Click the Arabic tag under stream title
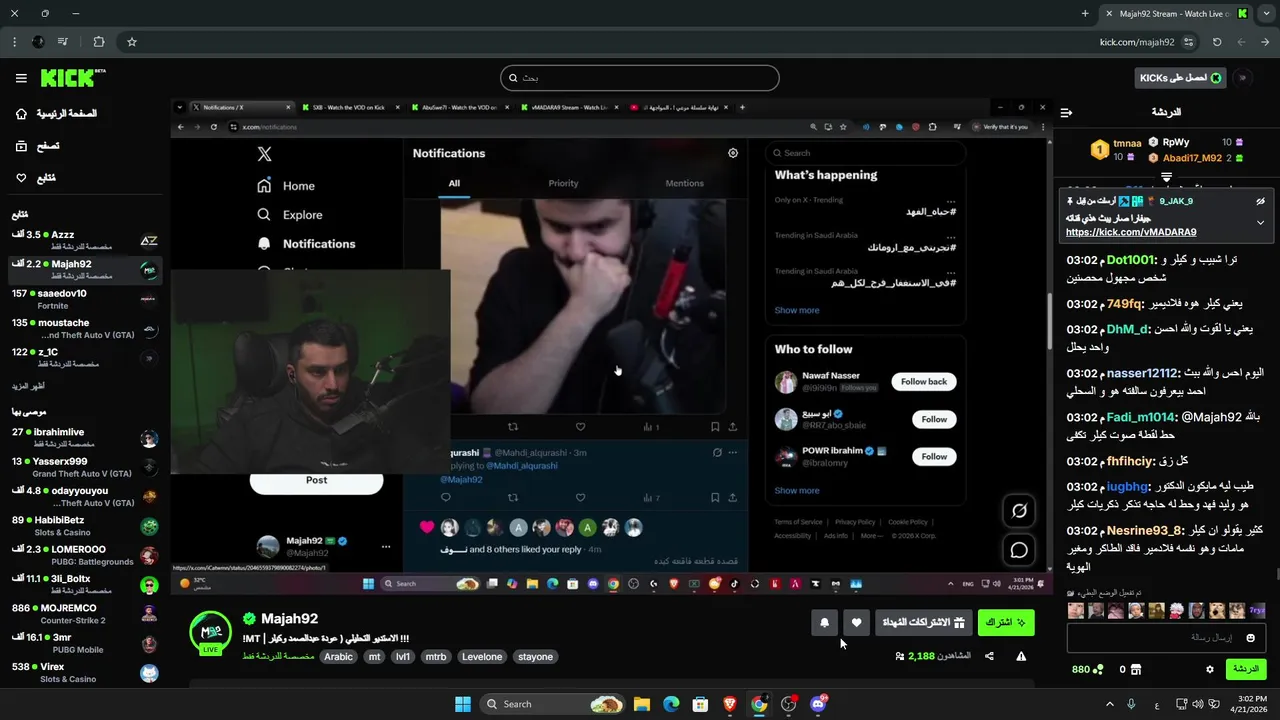1280x720 pixels. (338, 657)
